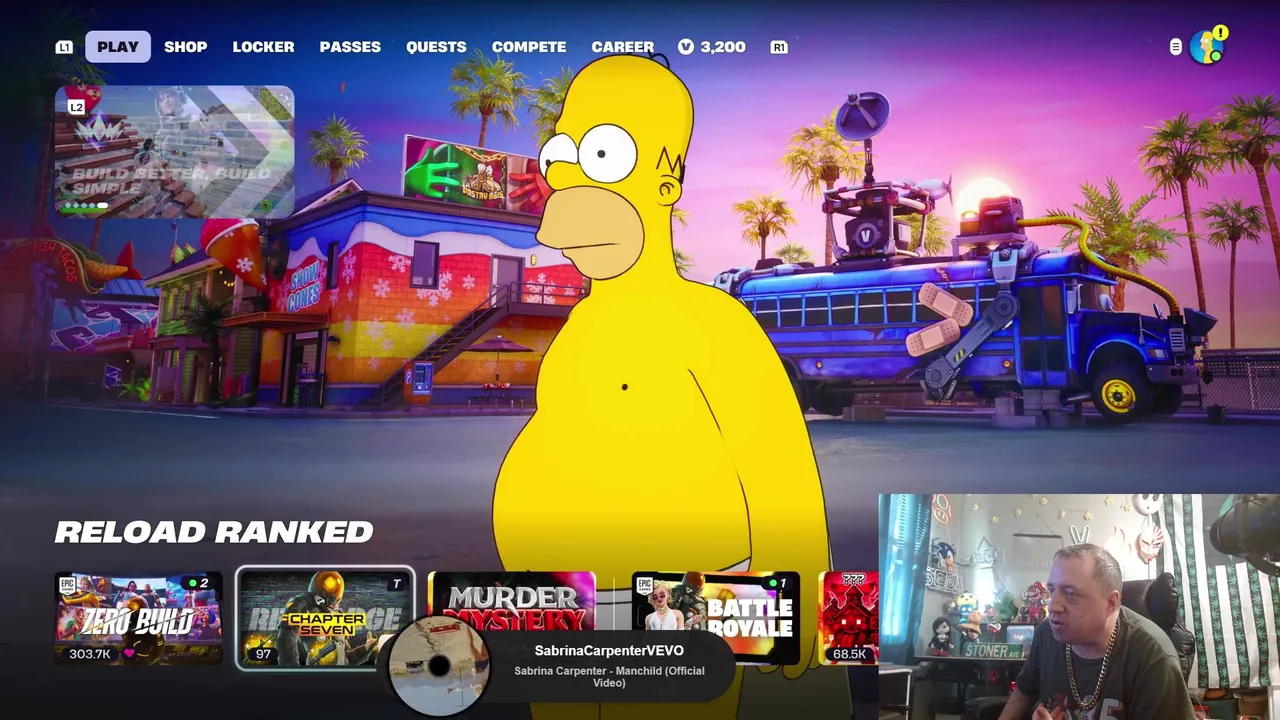Click the L1 bumper icon
The width and height of the screenshot is (1280, 720).
(64, 47)
